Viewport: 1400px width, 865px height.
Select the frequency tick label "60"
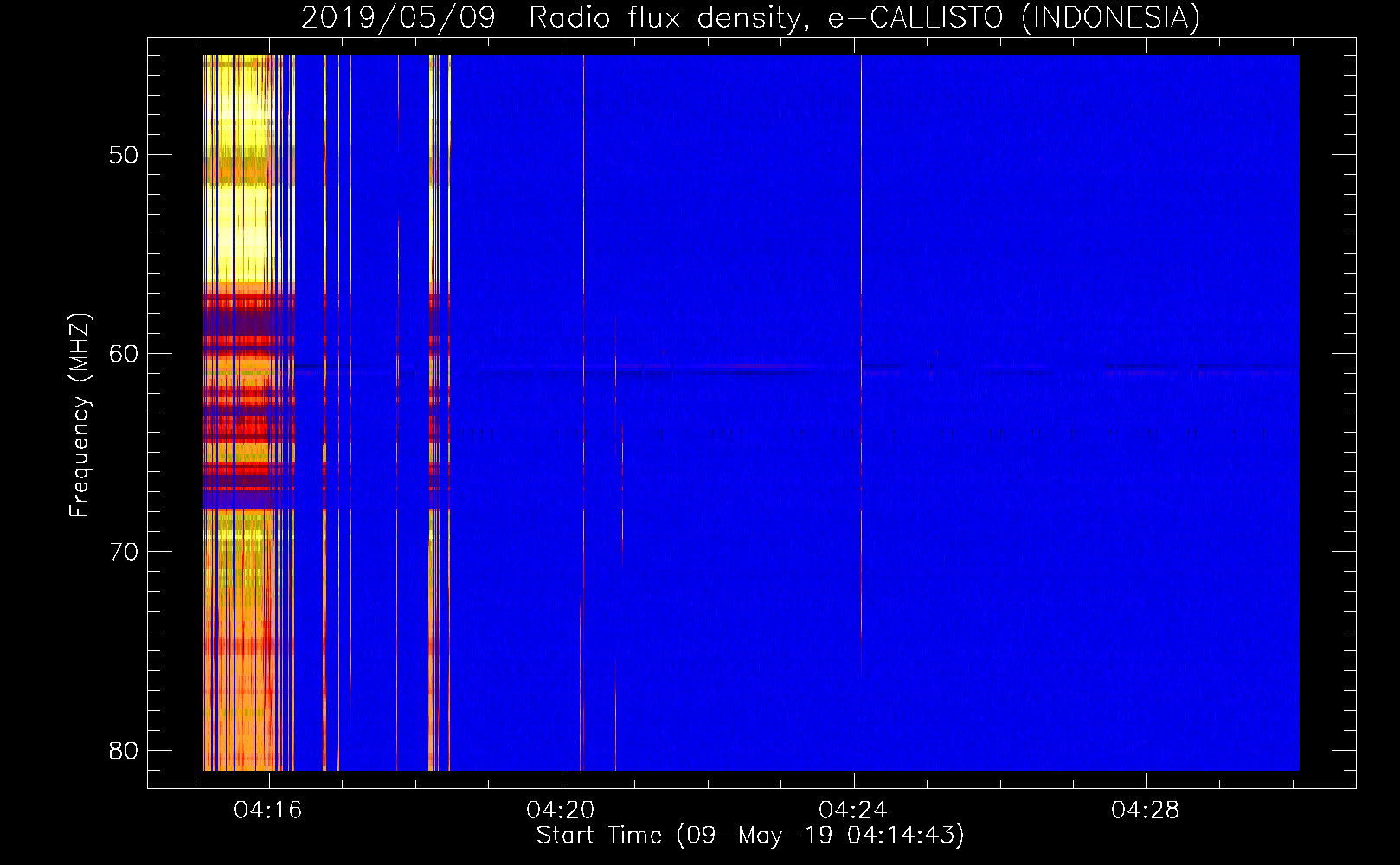(x=124, y=353)
